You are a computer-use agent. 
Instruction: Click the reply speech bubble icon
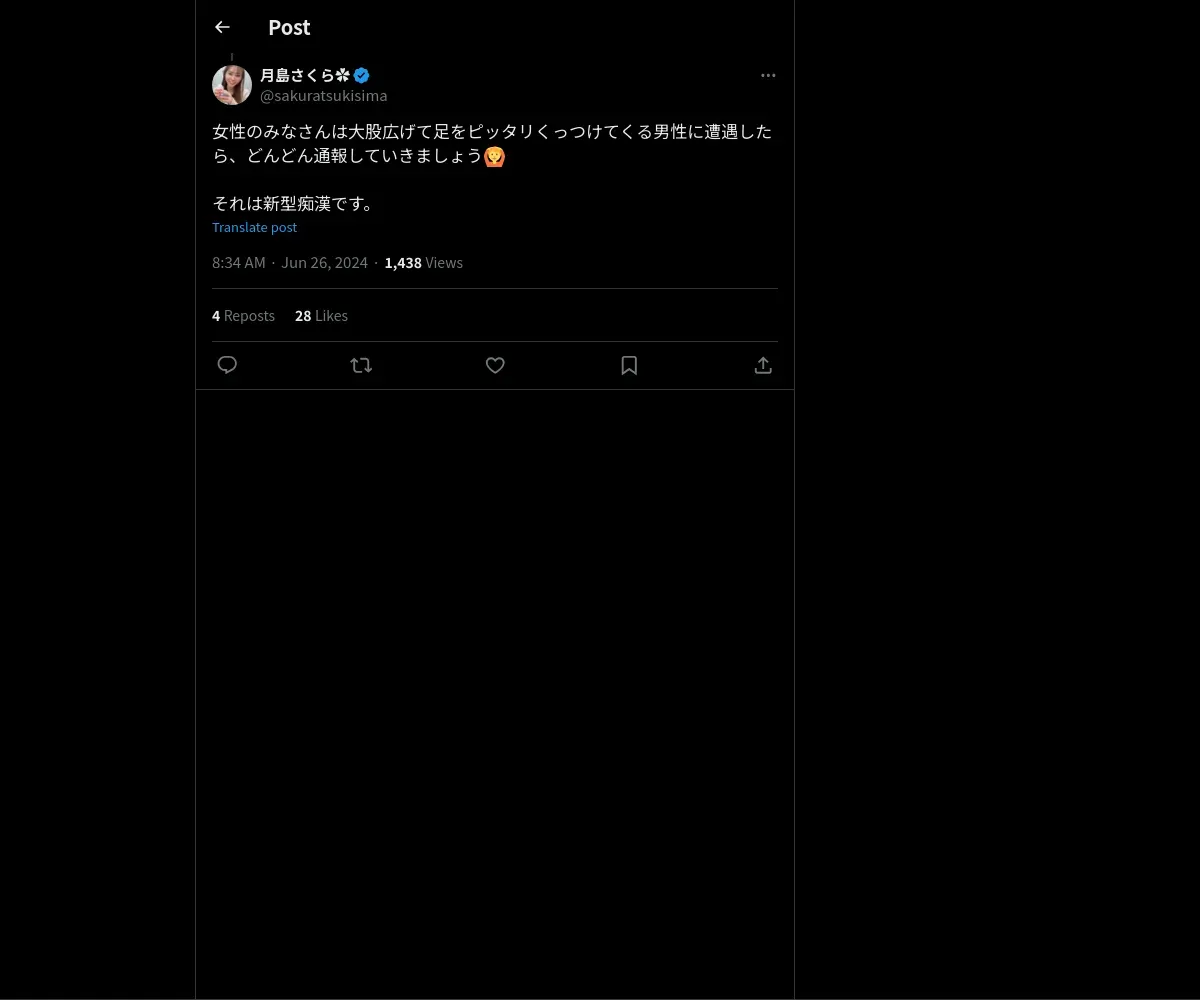point(227,365)
